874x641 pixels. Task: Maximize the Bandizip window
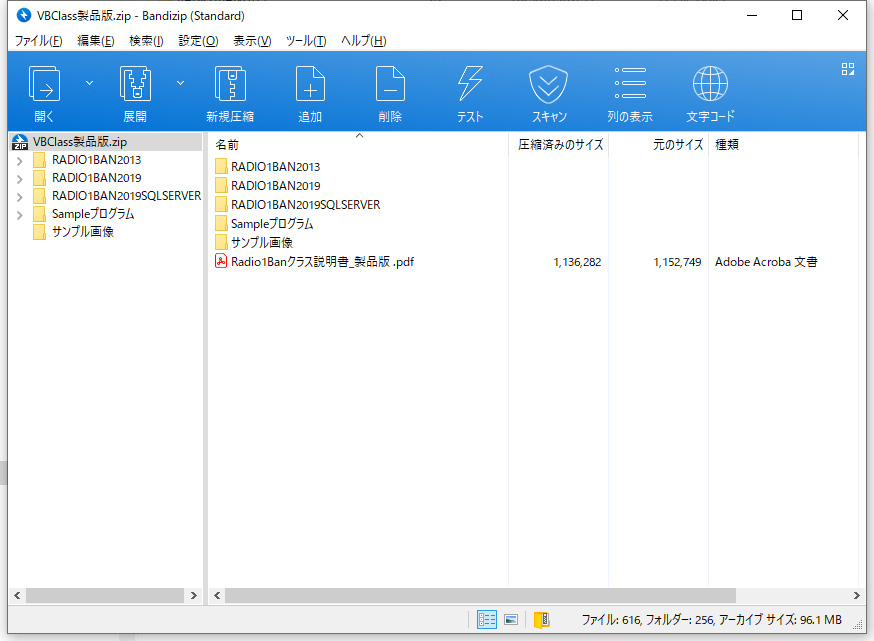click(x=797, y=15)
